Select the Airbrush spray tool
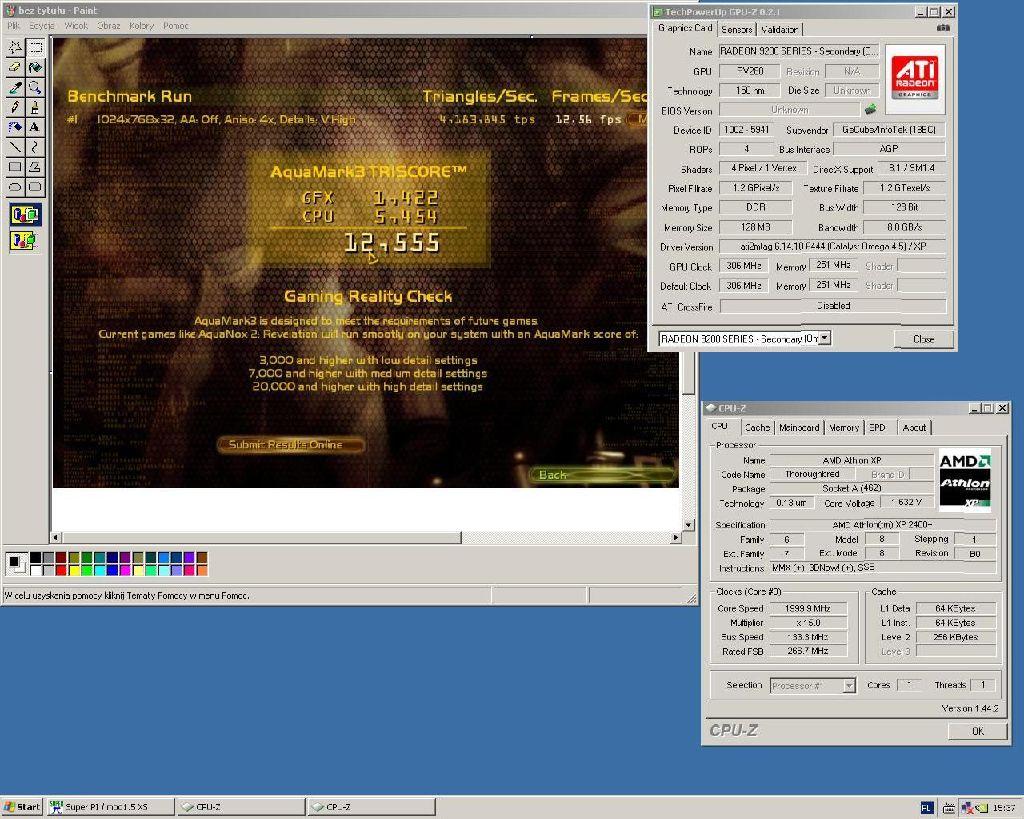The height and width of the screenshot is (819, 1024). coord(14,127)
